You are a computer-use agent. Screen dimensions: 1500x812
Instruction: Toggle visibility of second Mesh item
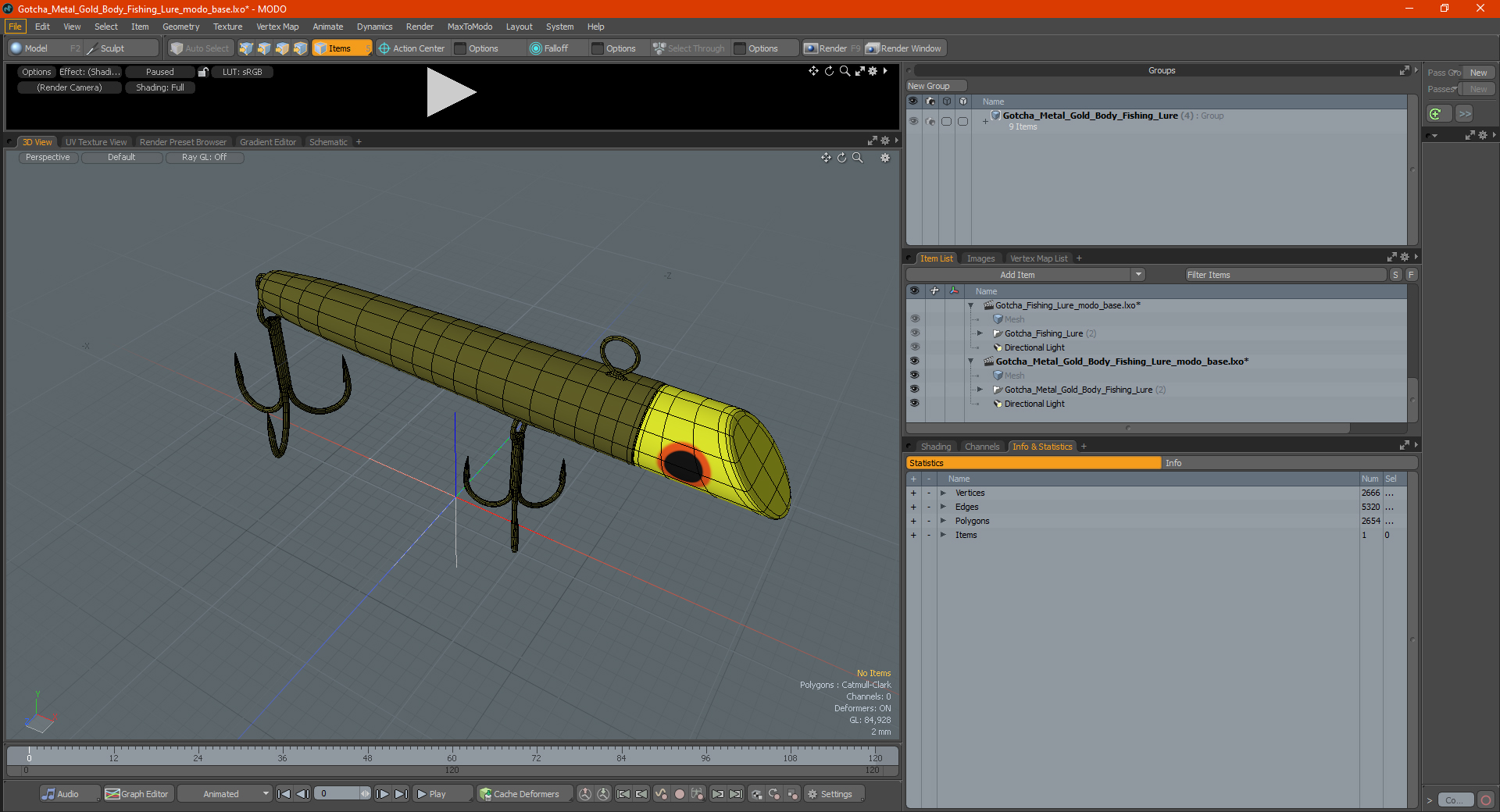914,376
